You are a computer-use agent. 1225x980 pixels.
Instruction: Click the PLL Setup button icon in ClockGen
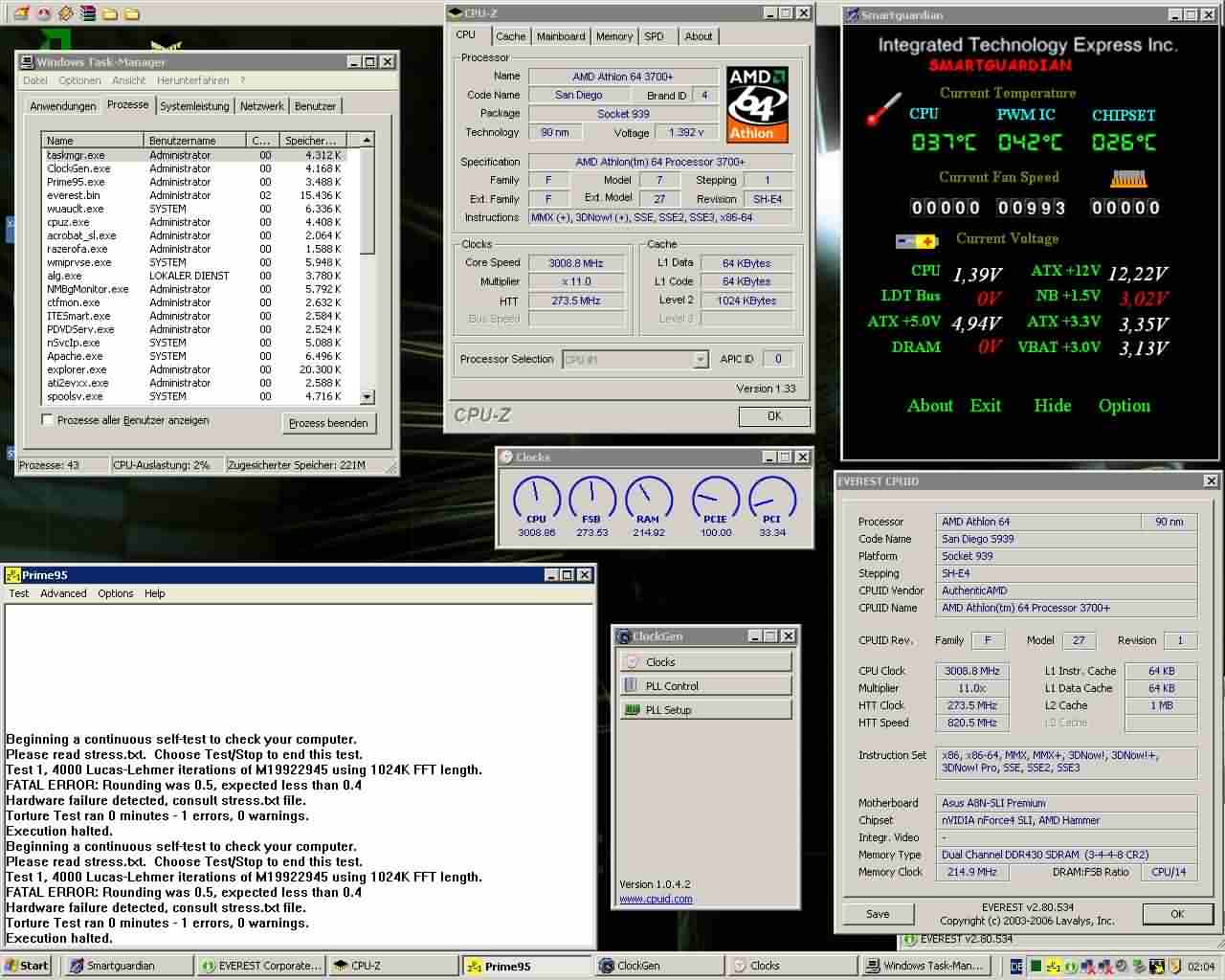click(x=632, y=710)
